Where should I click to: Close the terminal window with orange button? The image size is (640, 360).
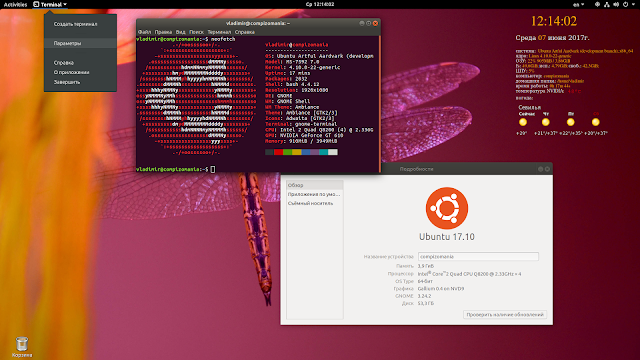(x=376, y=23)
